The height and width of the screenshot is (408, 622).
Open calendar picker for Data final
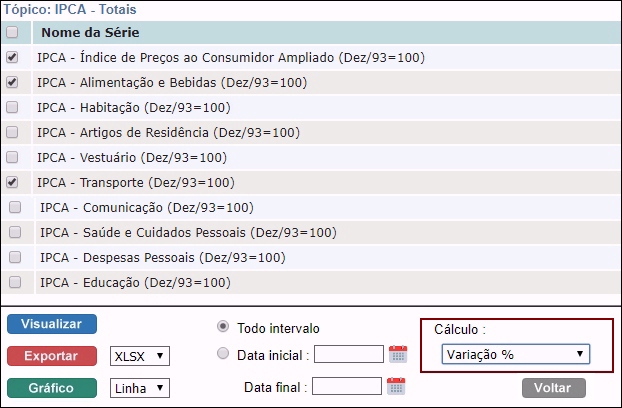(x=395, y=387)
